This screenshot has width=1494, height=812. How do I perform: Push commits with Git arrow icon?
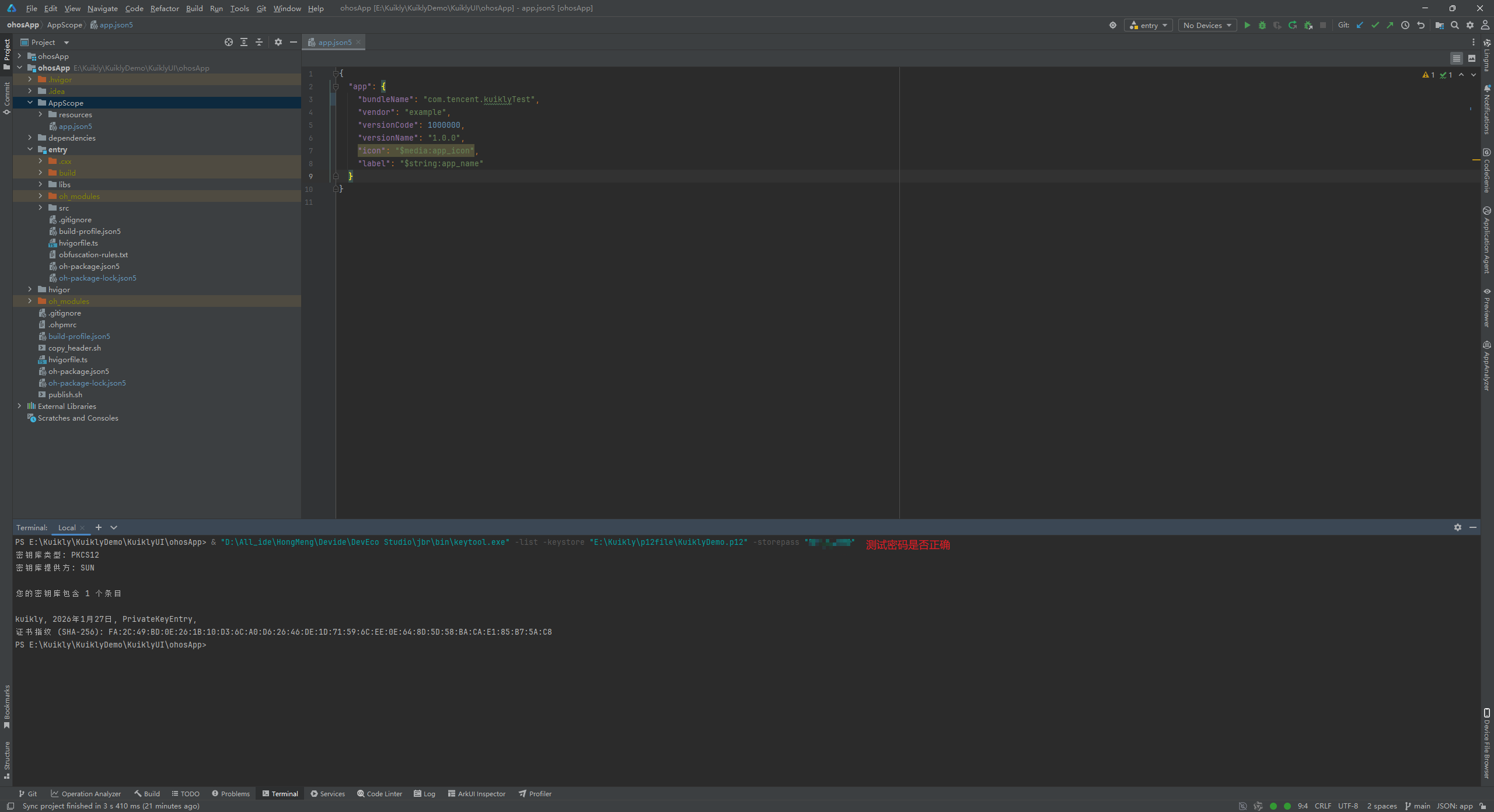point(1390,25)
